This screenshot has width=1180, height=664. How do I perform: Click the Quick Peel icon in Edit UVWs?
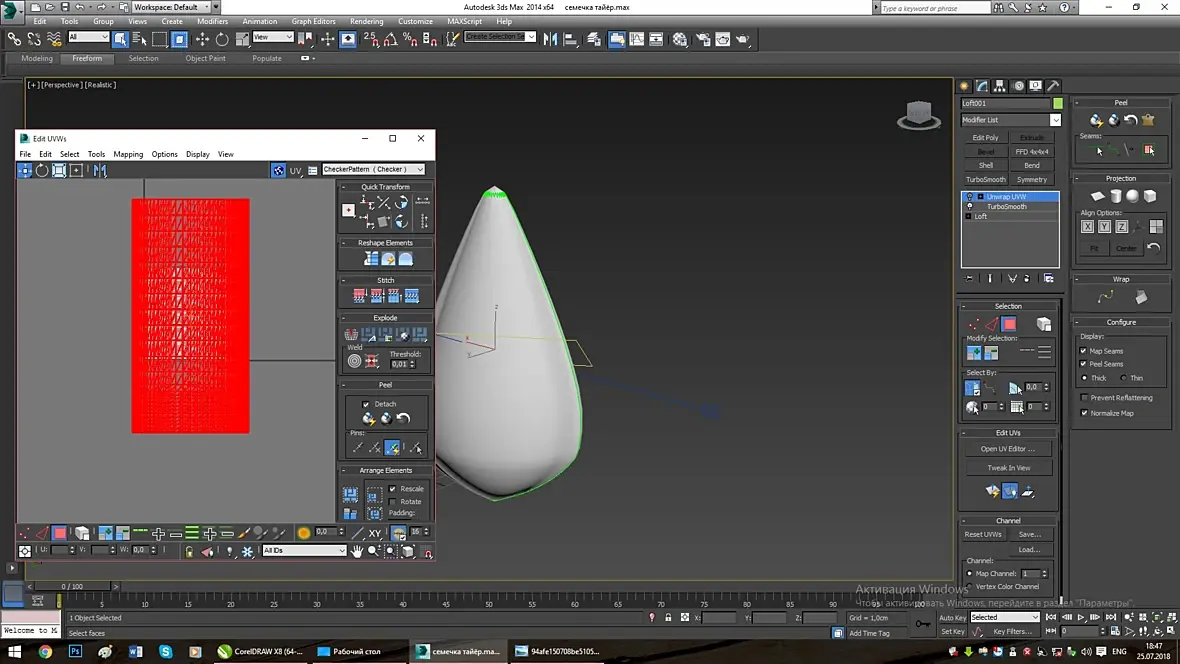pos(369,419)
